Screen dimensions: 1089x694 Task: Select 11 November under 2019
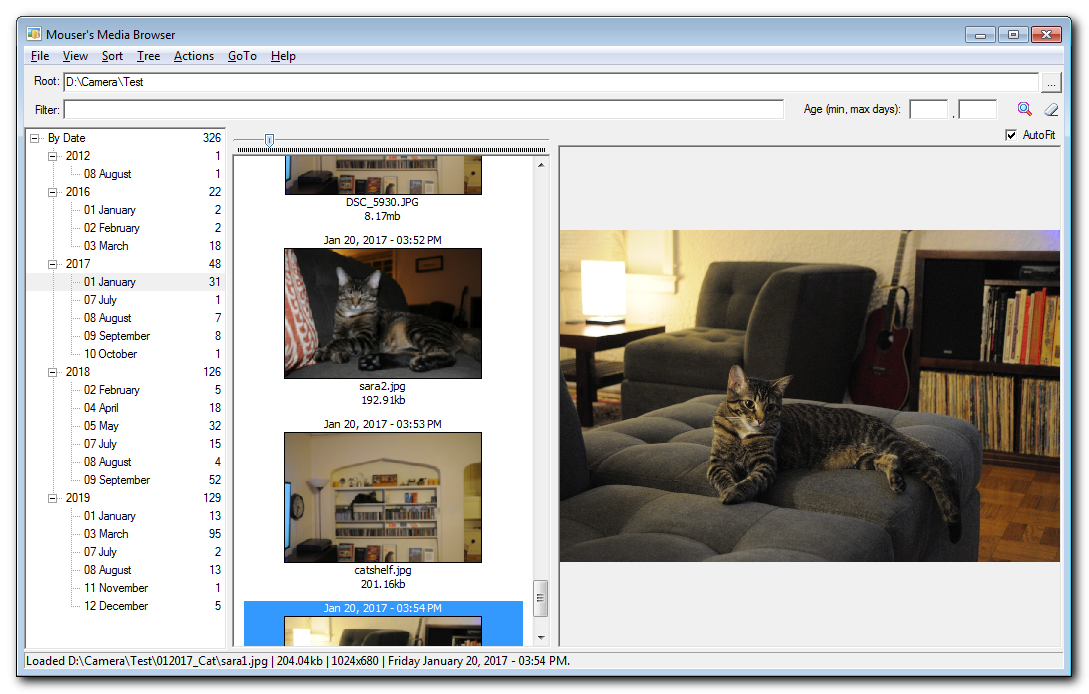[116, 588]
